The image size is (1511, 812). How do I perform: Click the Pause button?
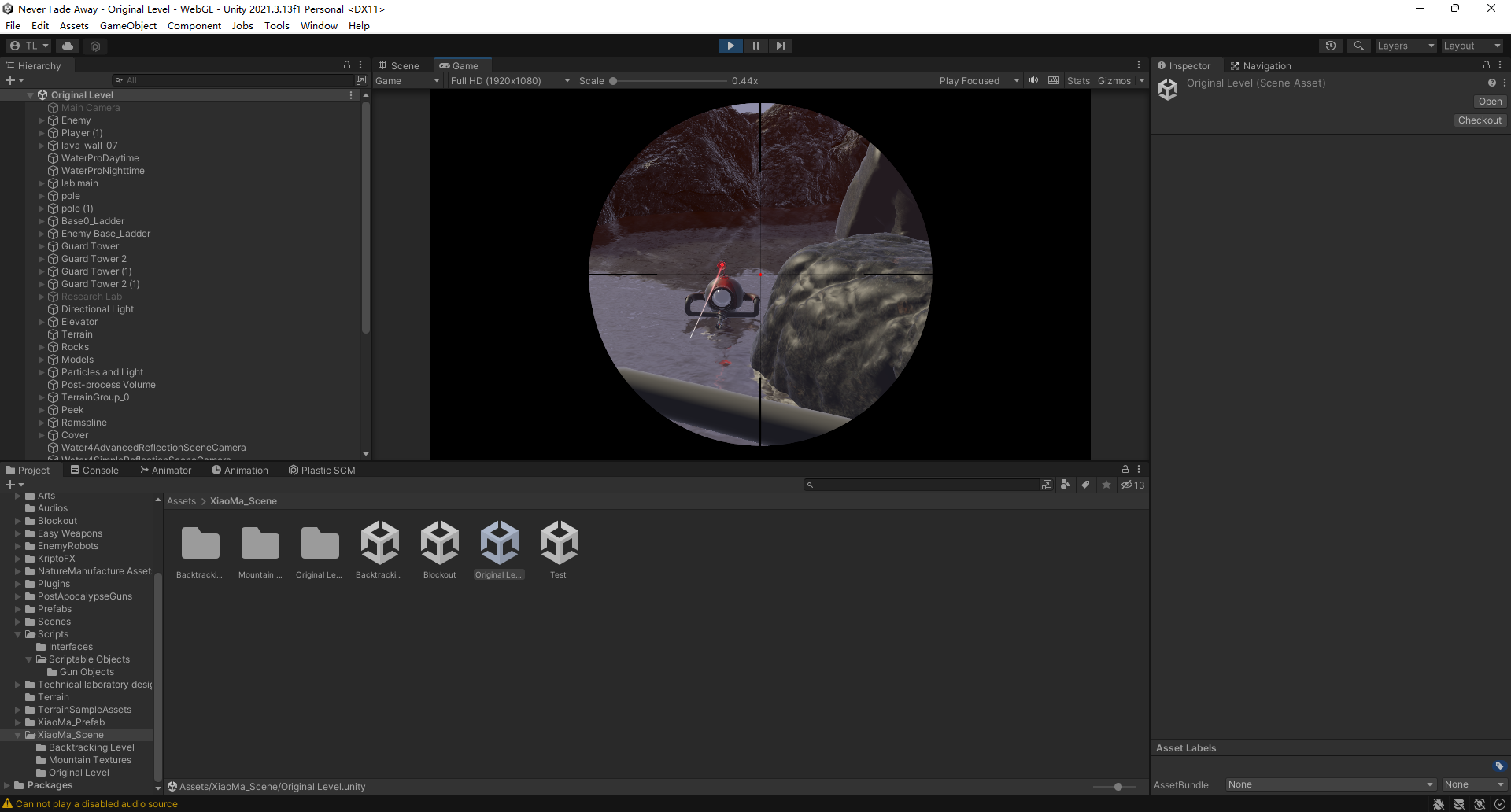click(755, 46)
